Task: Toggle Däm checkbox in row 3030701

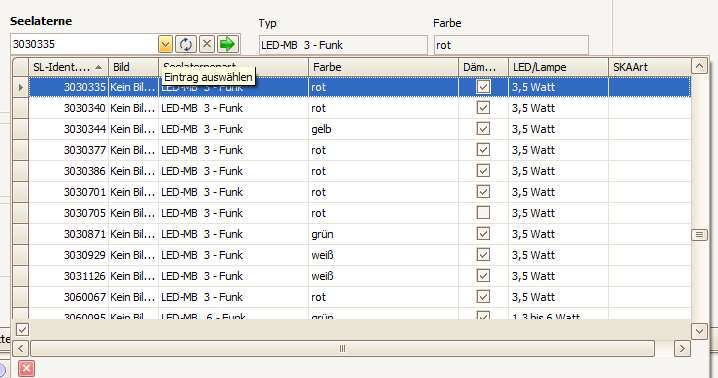Action: click(x=483, y=192)
